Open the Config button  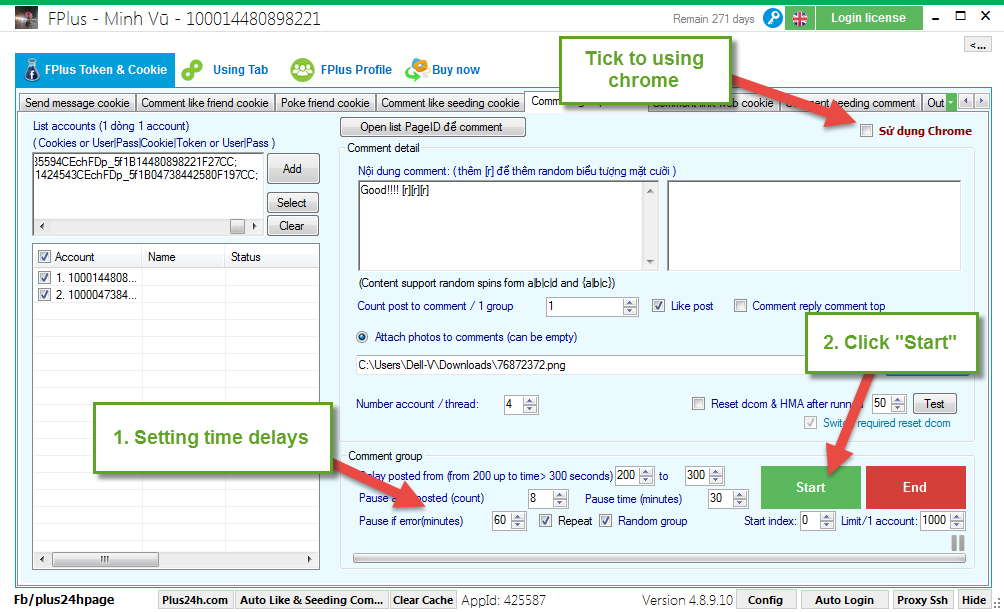tap(765, 600)
